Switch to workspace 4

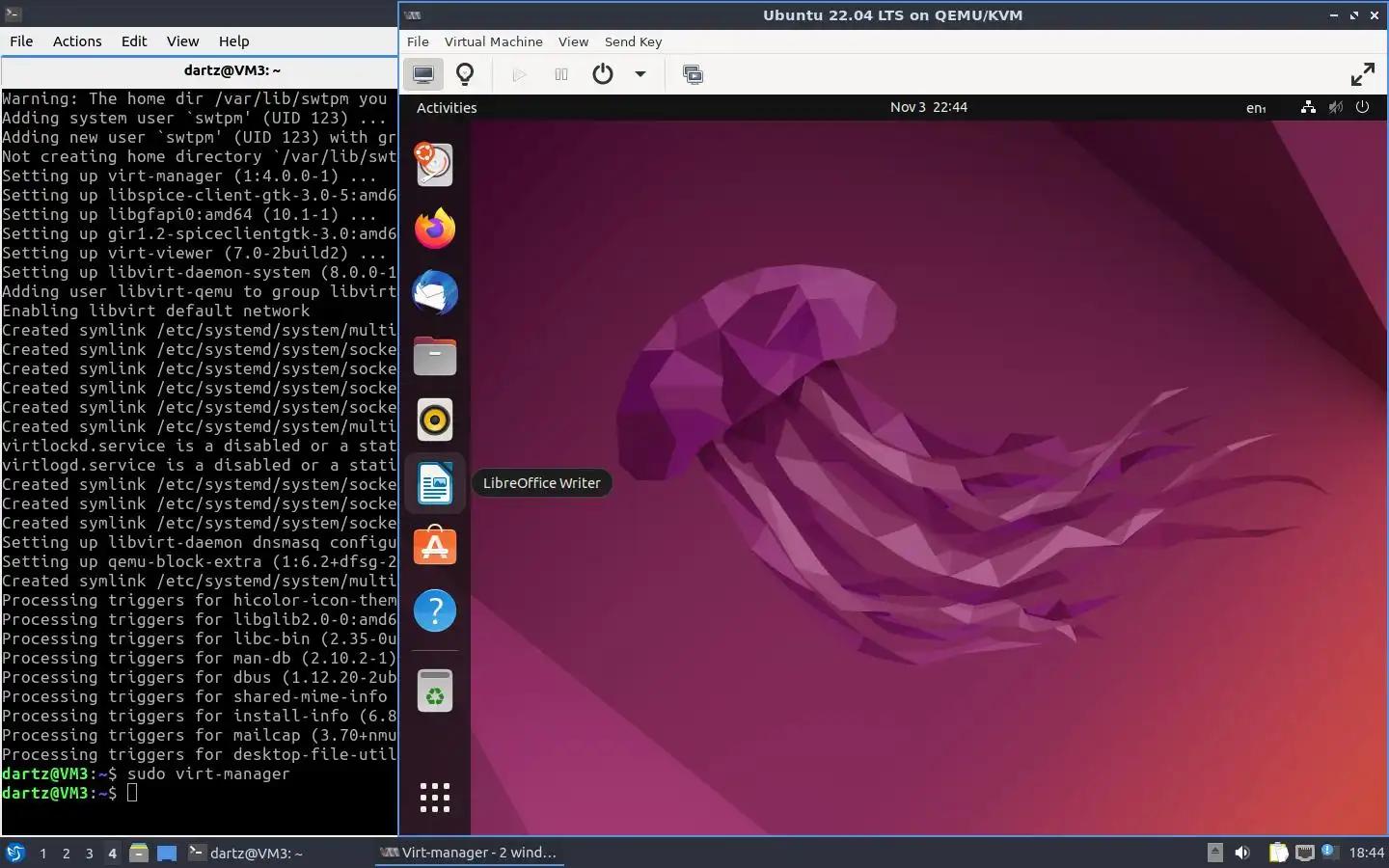coord(112,853)
